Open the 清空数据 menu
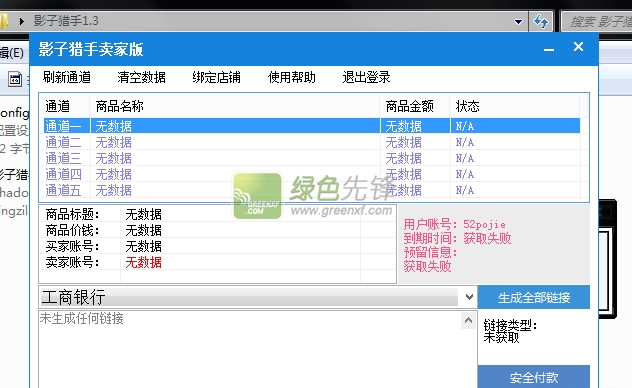632x388 pixels. click(141, 77)
